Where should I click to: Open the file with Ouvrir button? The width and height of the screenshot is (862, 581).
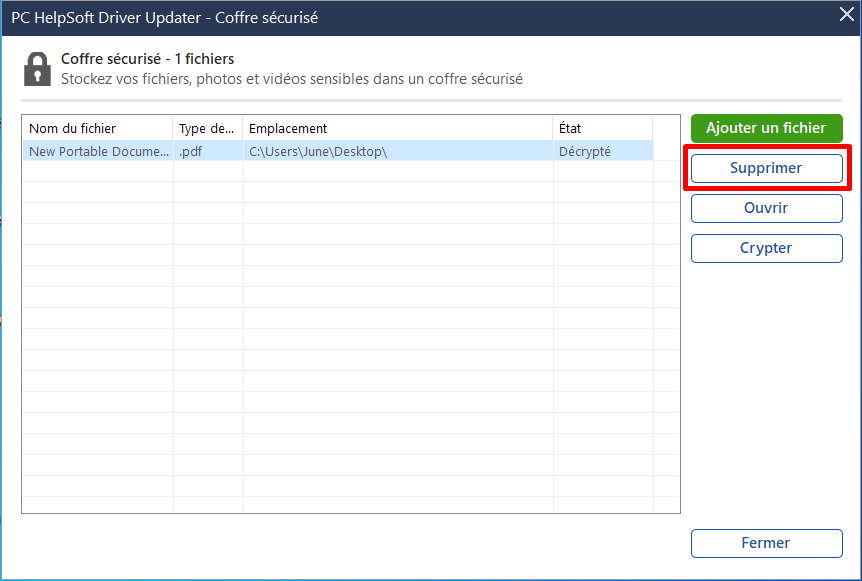pos(766,208)
